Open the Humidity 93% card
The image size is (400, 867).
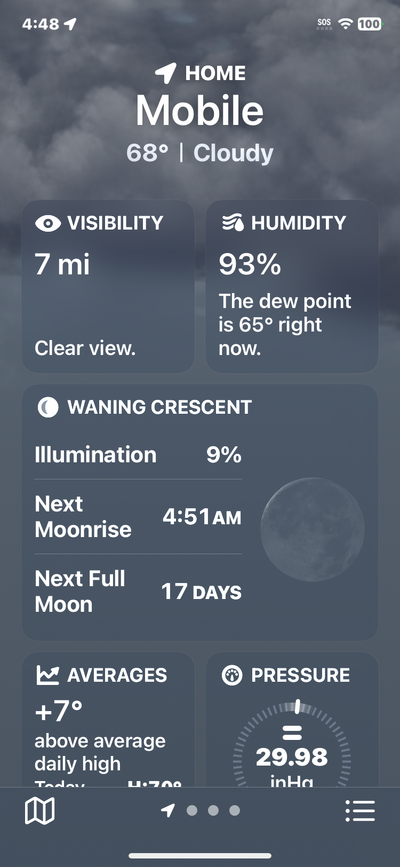point(292,286)
